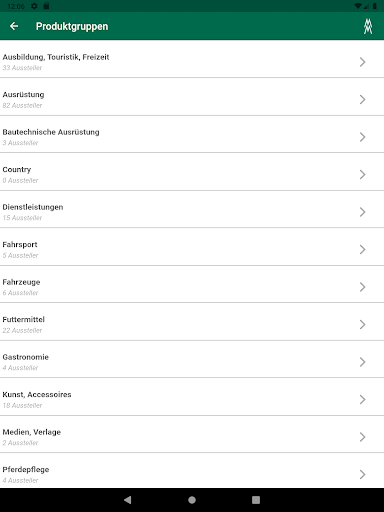The height and width of the screenshot is (512, 384).
Task: Open the Pferdepflege product group
Action: 192,471
